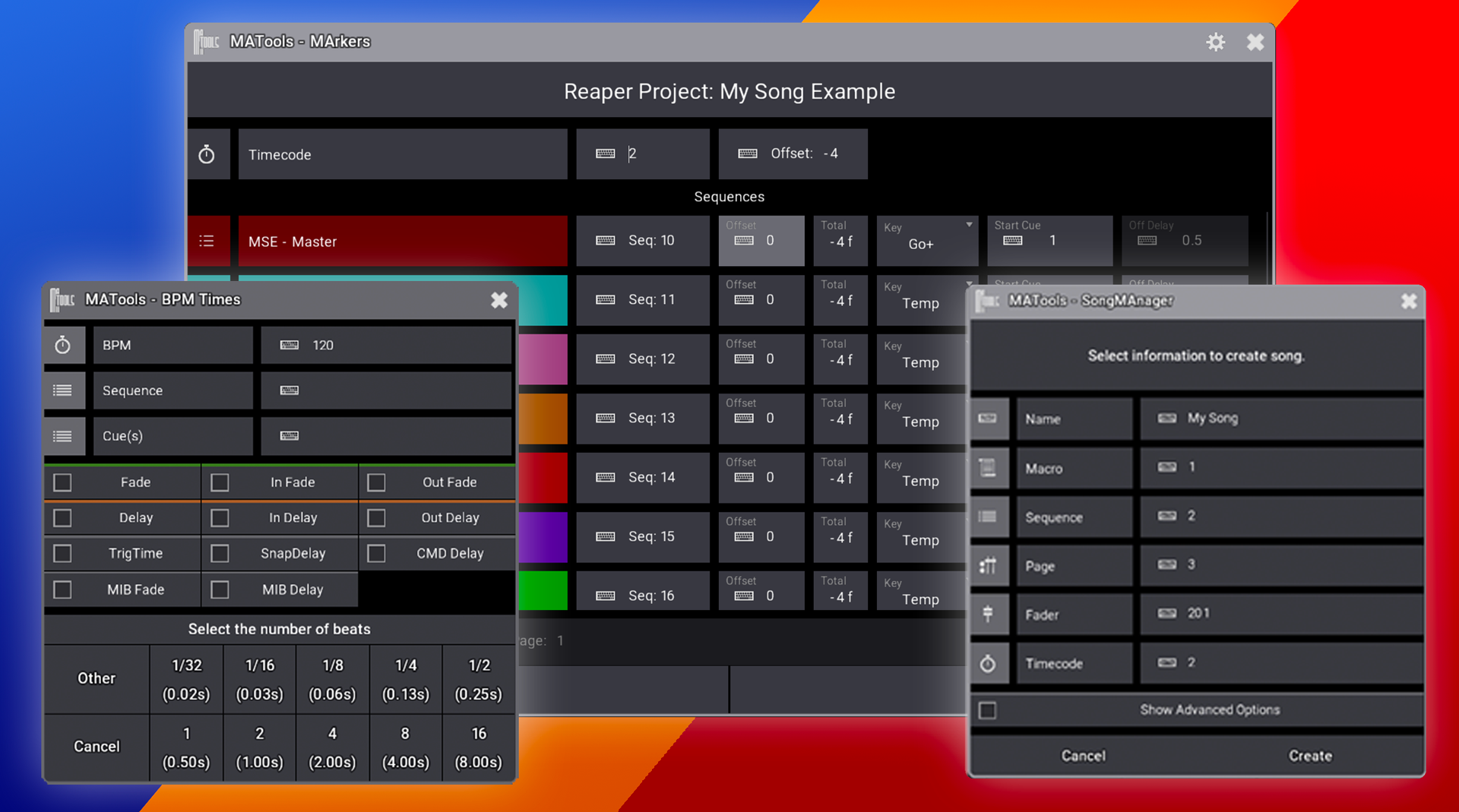Click the empty Sequence field in BPM Times
The height and width of the screenshot is (812, 1459).
(x=386, y=390)
